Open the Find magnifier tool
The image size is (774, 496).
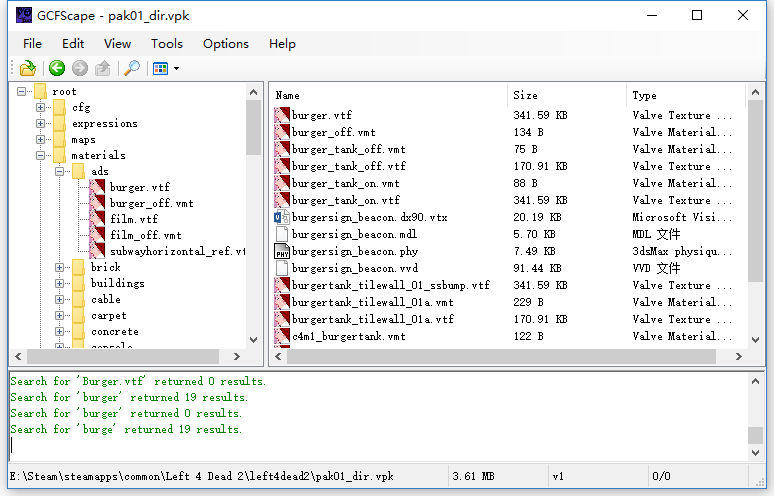pos(132,68)
